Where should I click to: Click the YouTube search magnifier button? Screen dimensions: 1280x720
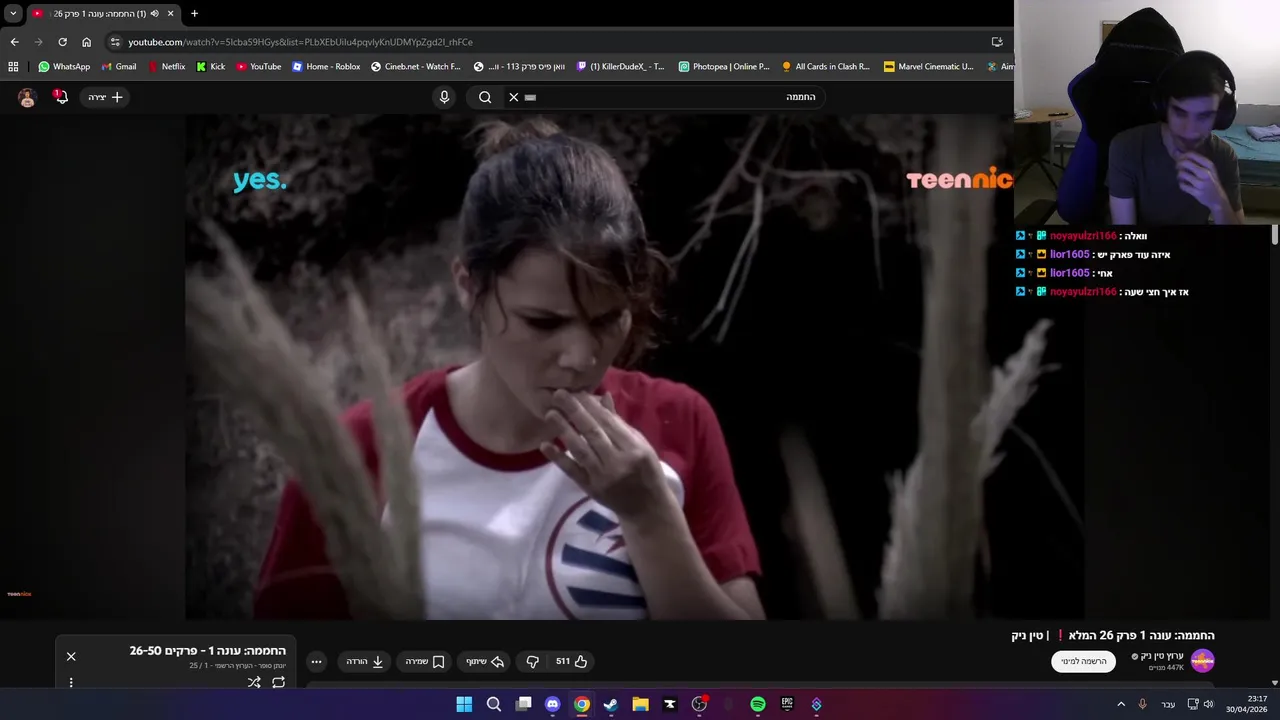point(485,97)
